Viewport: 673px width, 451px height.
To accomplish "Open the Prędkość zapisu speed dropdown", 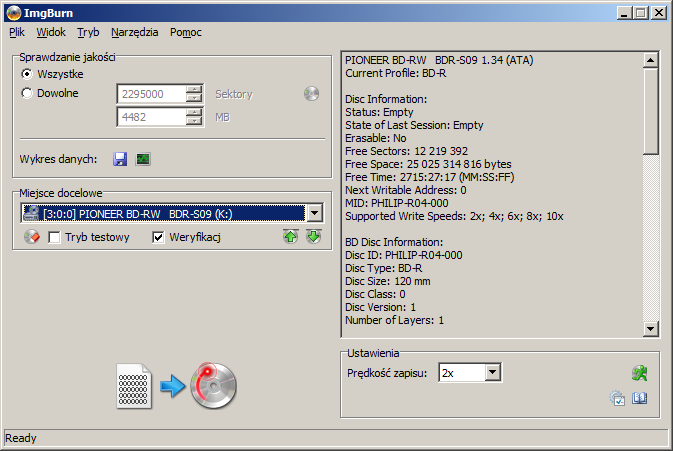I will 493,372.
